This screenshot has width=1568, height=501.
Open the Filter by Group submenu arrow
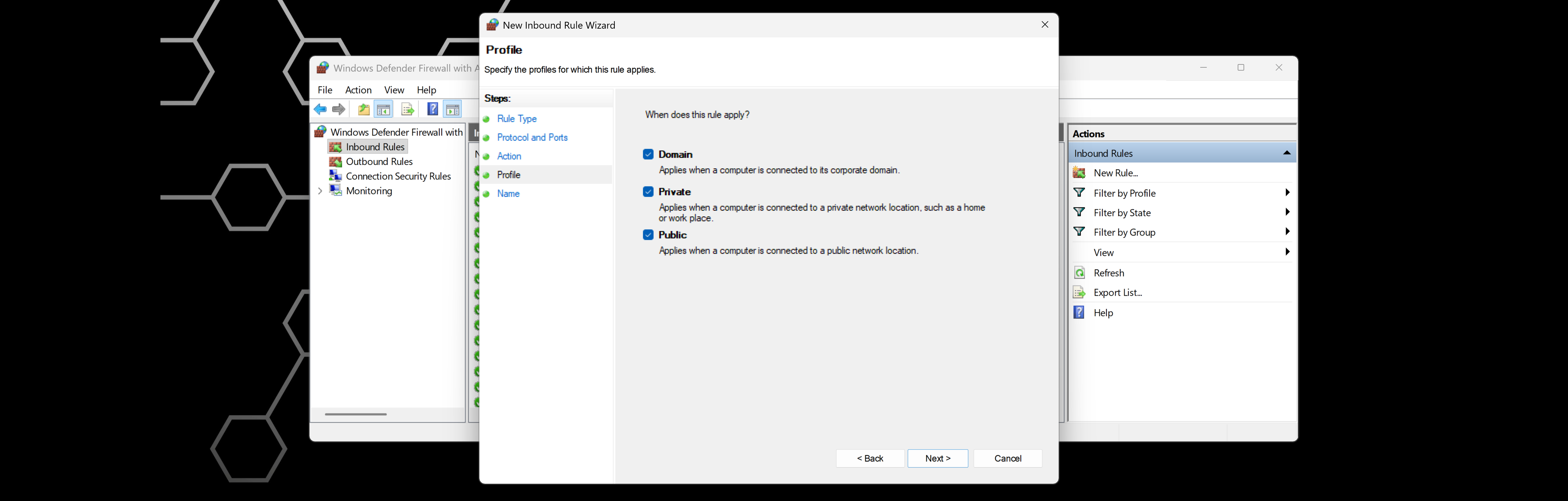(1287, 231)
